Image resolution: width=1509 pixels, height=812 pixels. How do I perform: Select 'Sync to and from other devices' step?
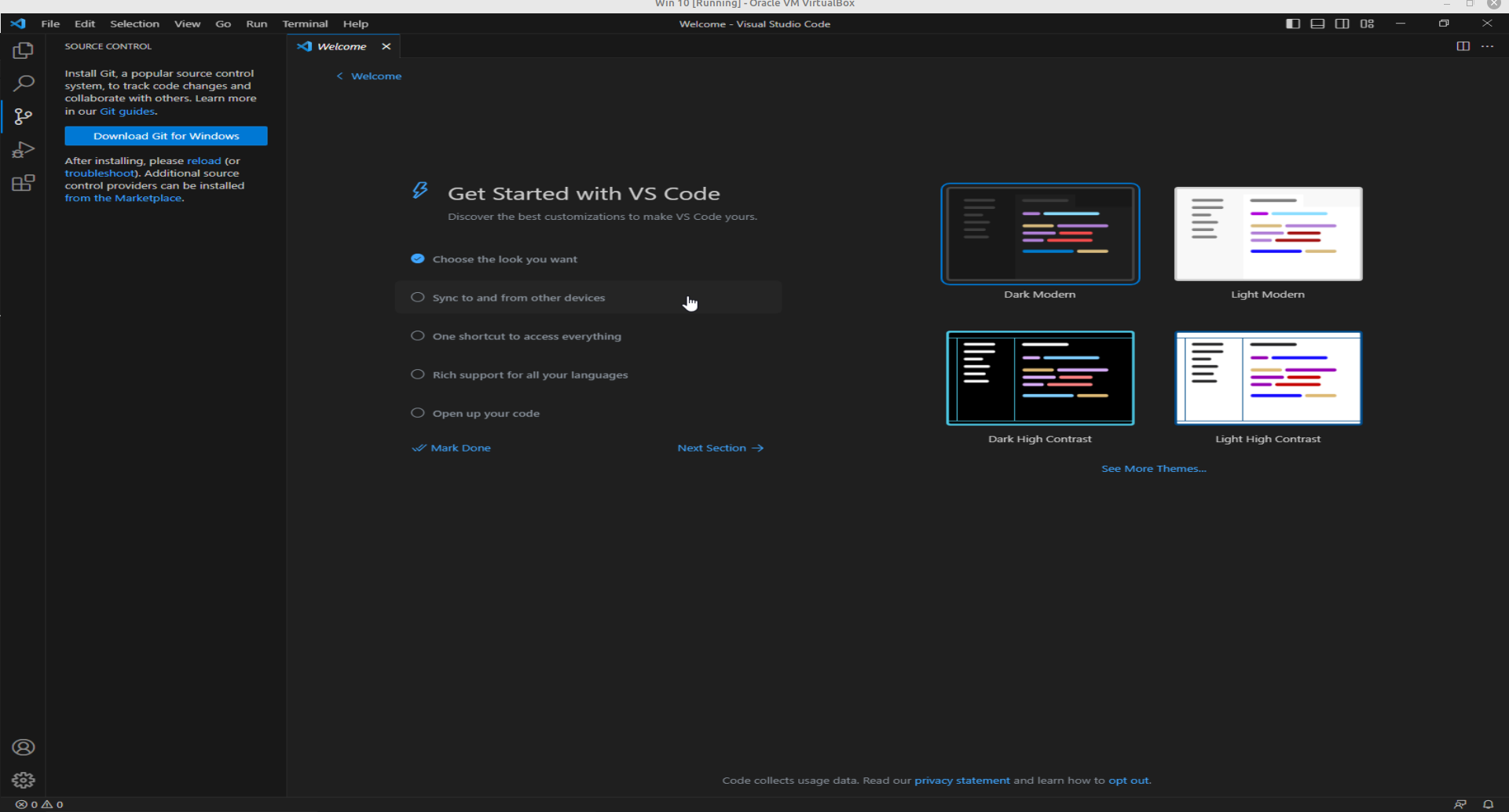pyautogui.click(x=588, y=298)
